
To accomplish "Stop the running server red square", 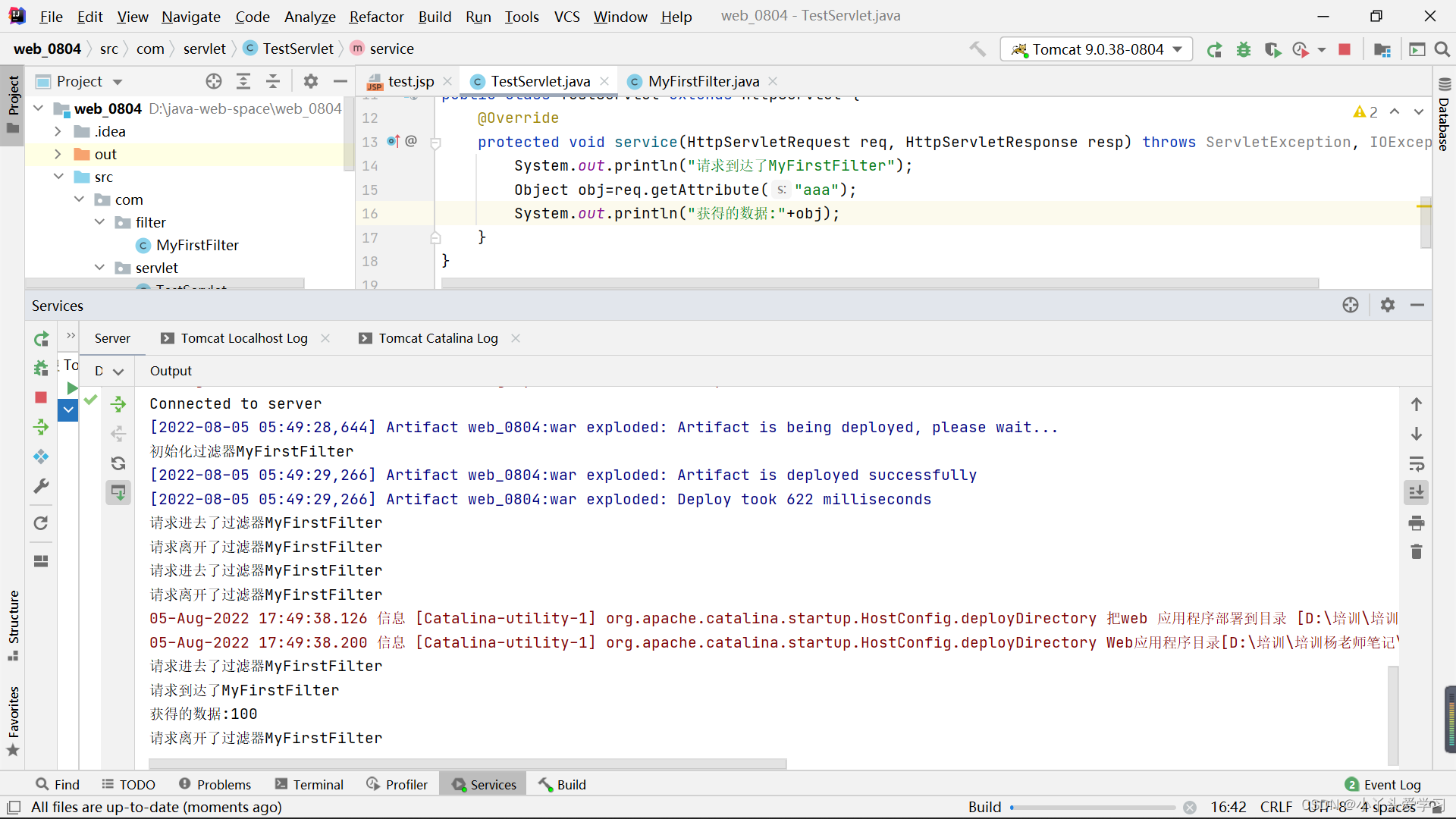I will coord(1345,49).
